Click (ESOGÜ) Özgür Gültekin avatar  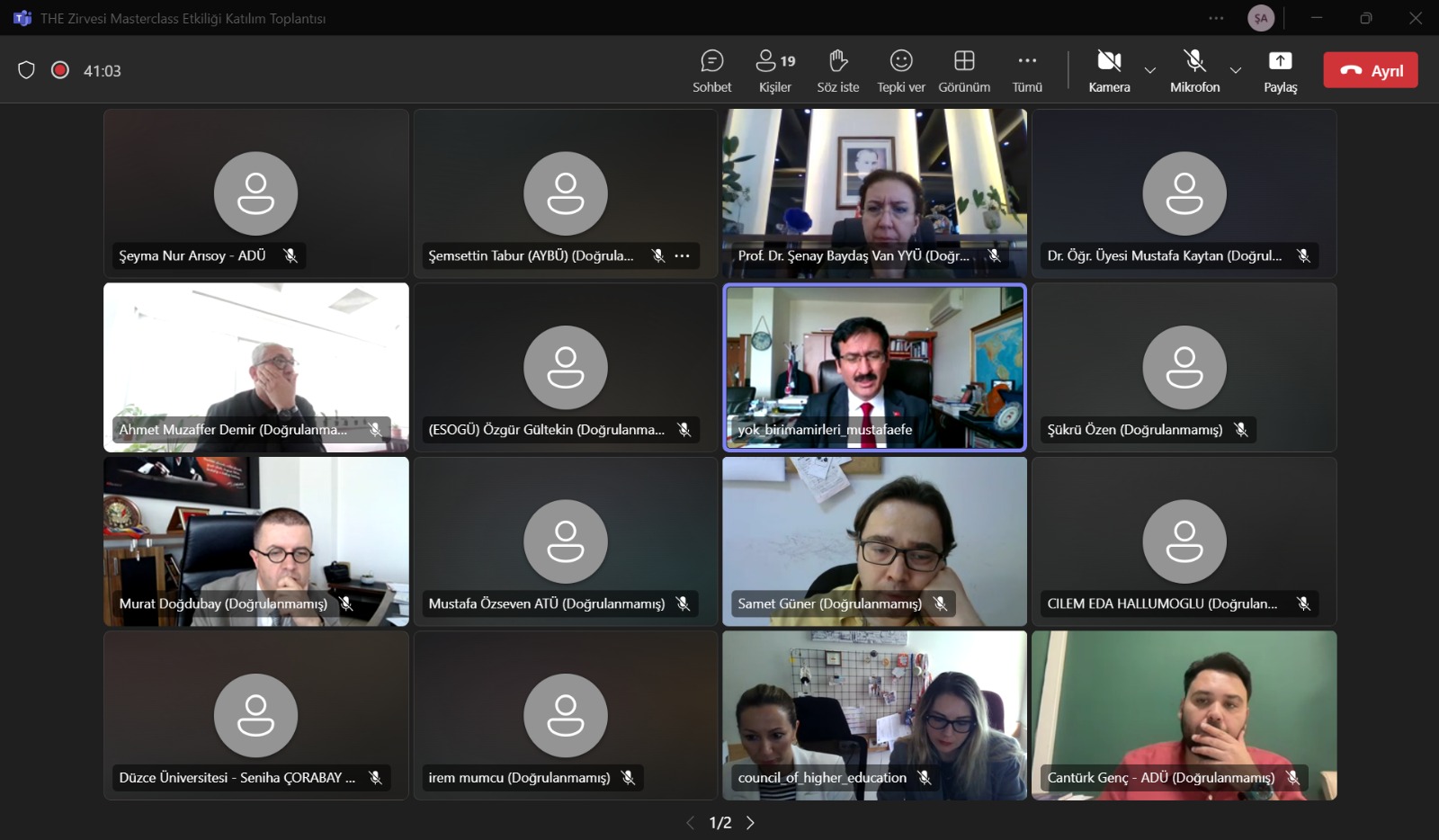pyautogui.click(x=566, y=368)
